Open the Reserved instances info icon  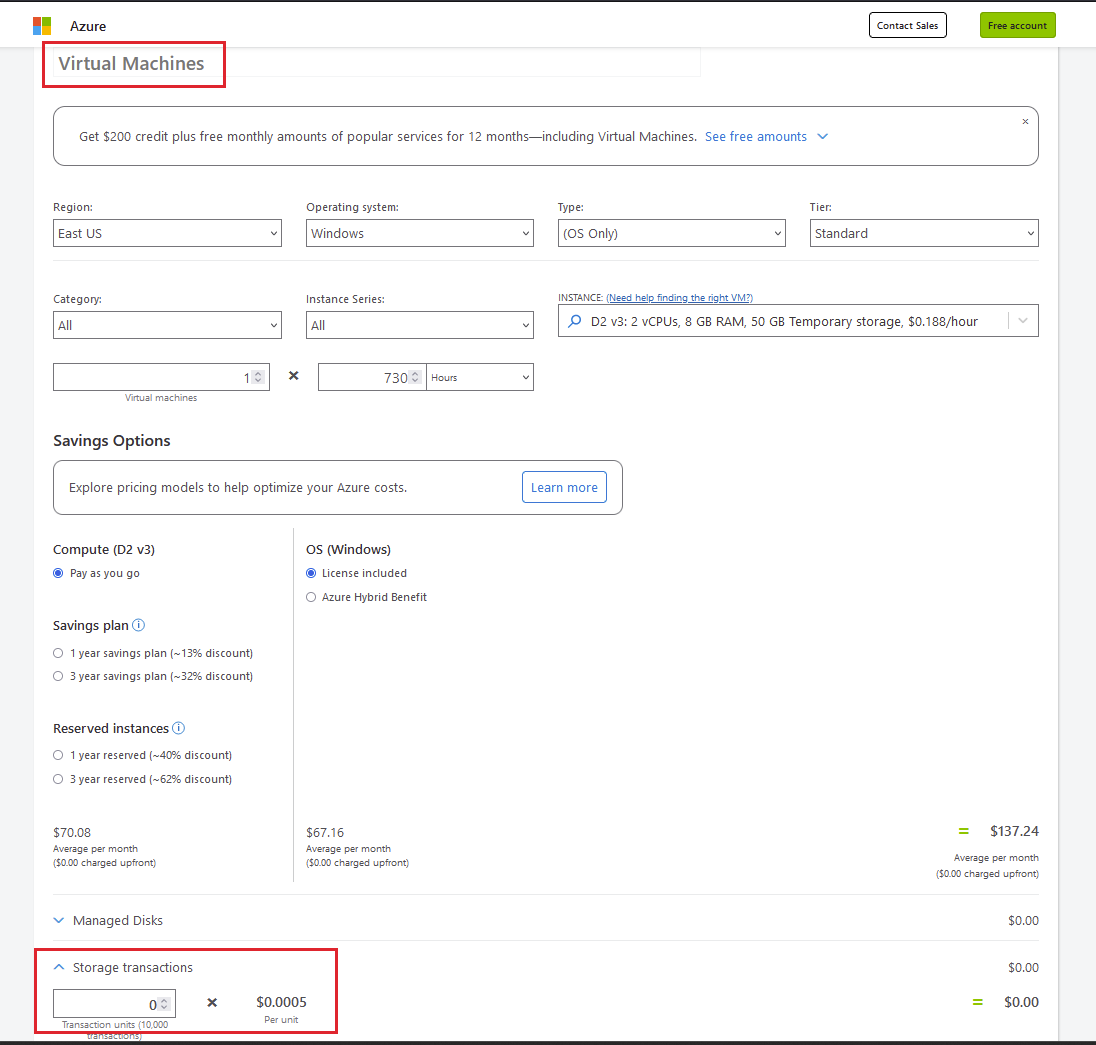(178, 728)
